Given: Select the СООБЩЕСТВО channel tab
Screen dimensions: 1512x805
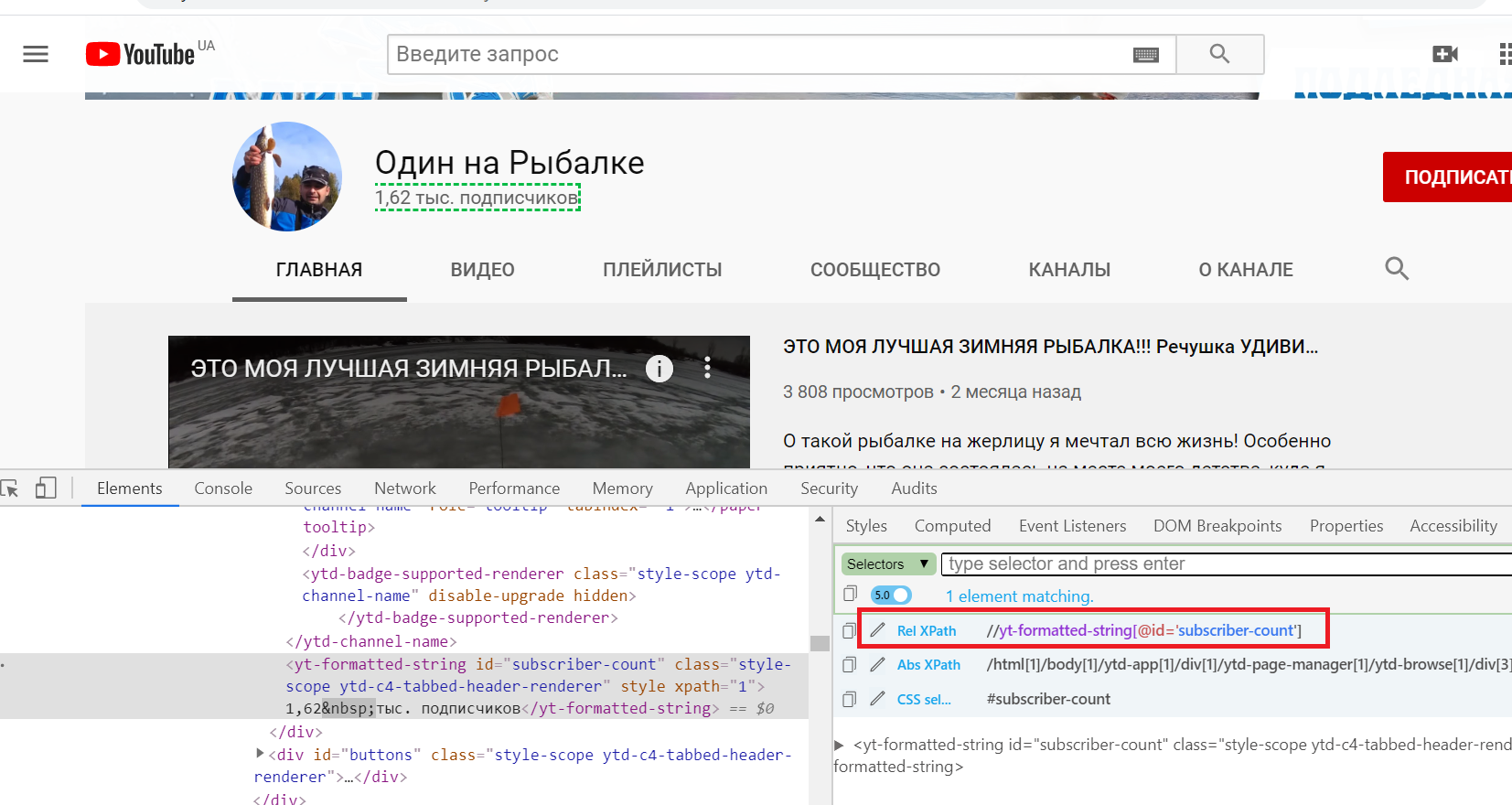Looking at the screenshot, I should click(875, 270).
